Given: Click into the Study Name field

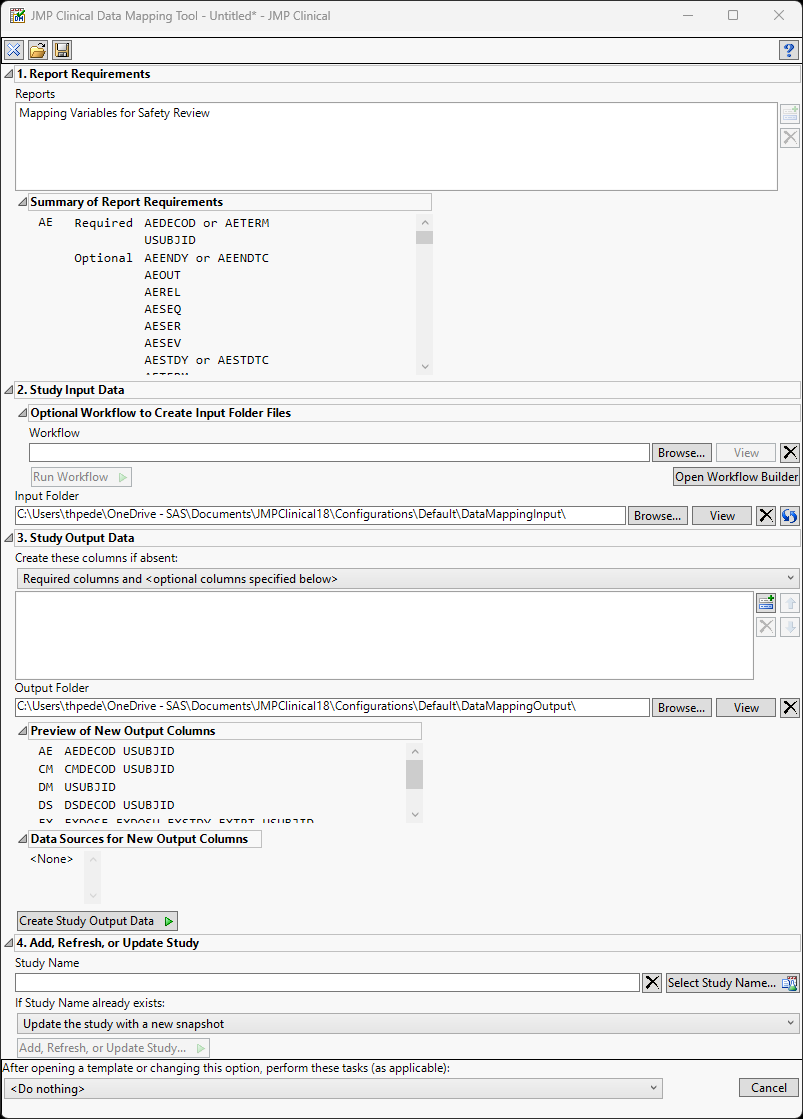Looking at the screenshot, I should 327,983.
